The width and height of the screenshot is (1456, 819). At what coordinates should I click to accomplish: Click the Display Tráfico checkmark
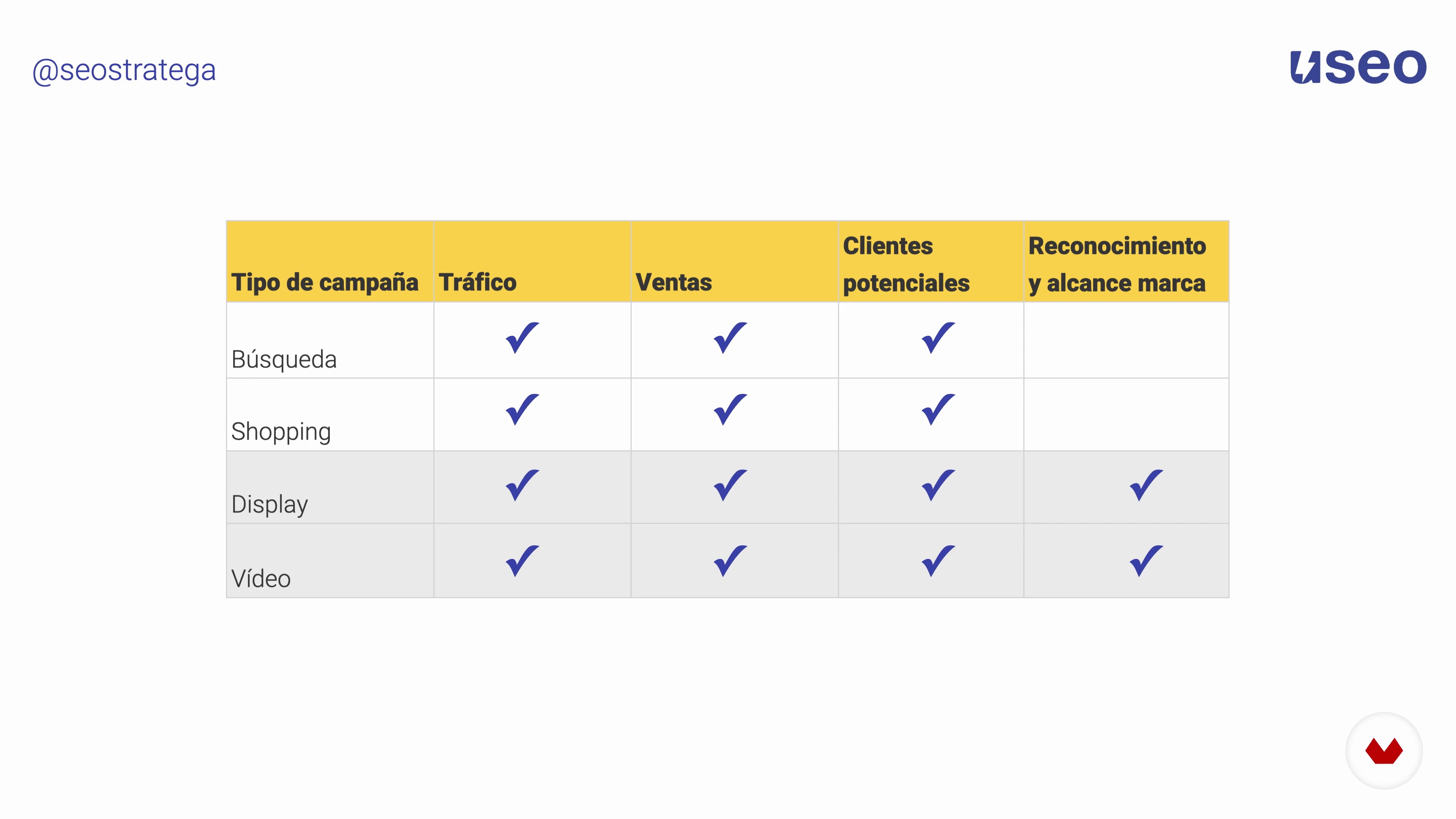522,485
